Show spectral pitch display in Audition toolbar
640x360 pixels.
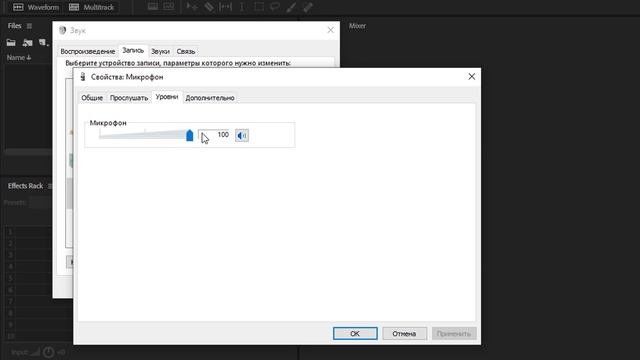[169, 7]
